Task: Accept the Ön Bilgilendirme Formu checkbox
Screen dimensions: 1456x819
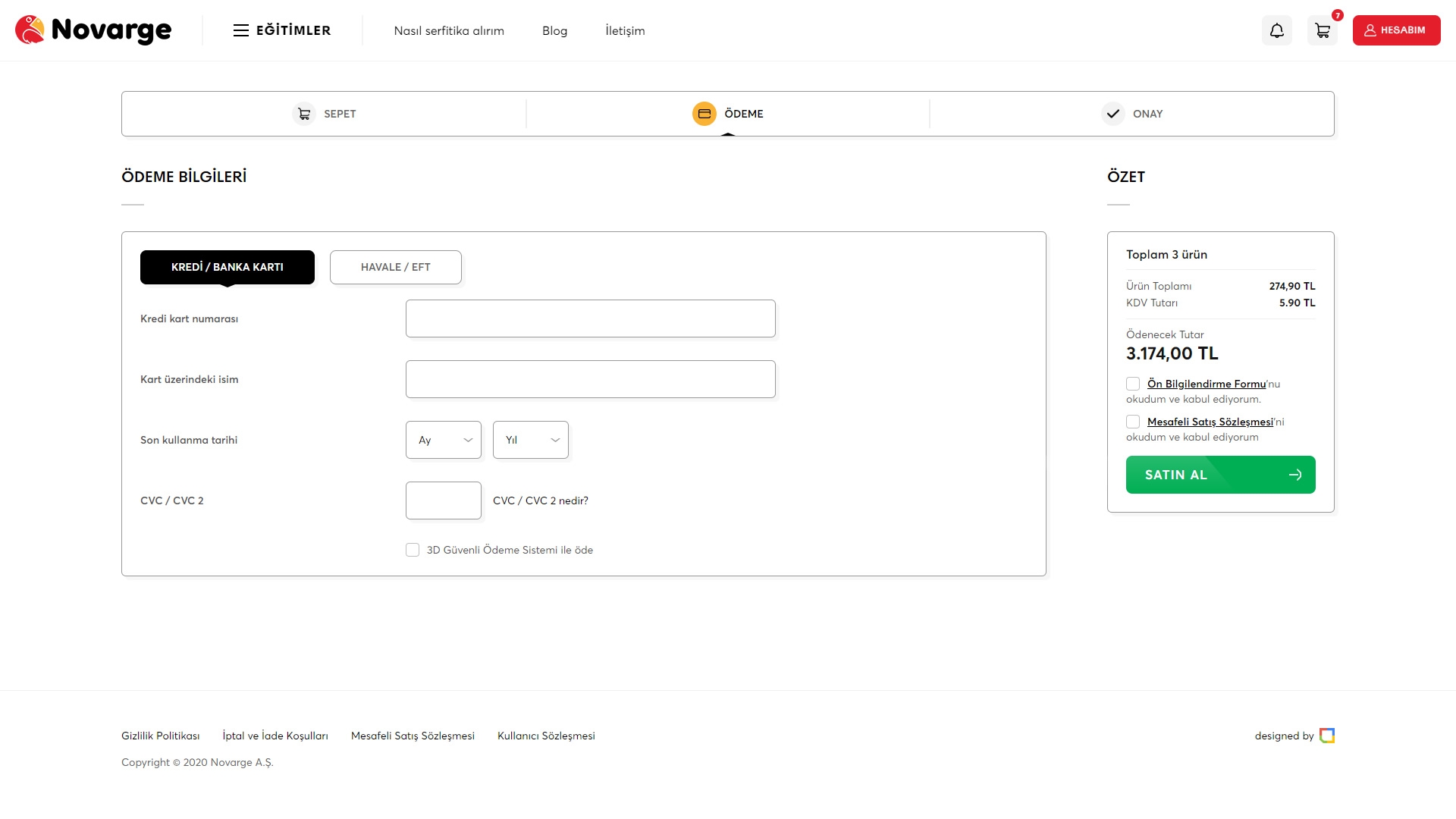Action: click(x=1133, y=384)
